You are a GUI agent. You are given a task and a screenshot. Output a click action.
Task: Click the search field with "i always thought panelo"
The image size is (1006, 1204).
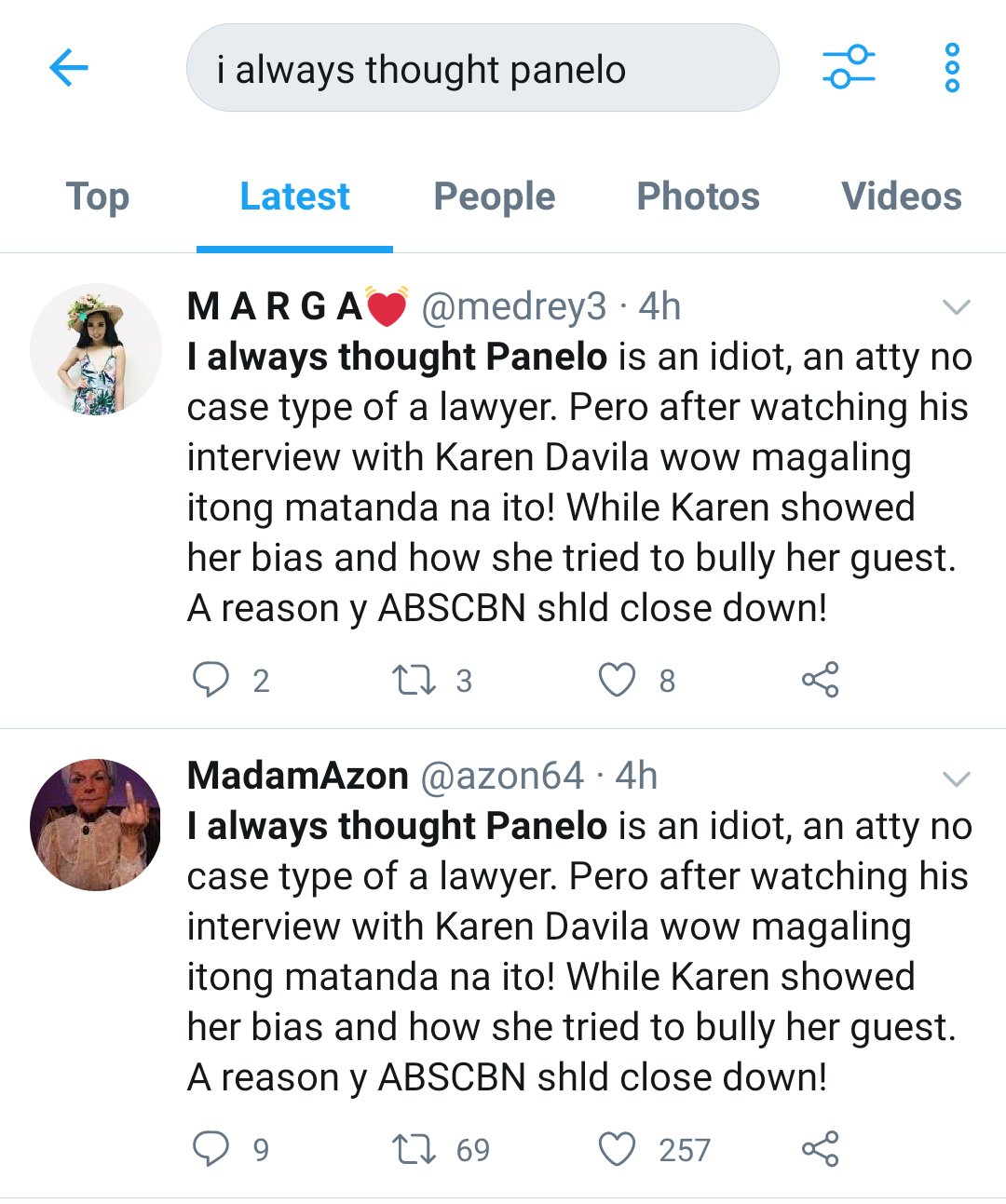pos(483,68)
